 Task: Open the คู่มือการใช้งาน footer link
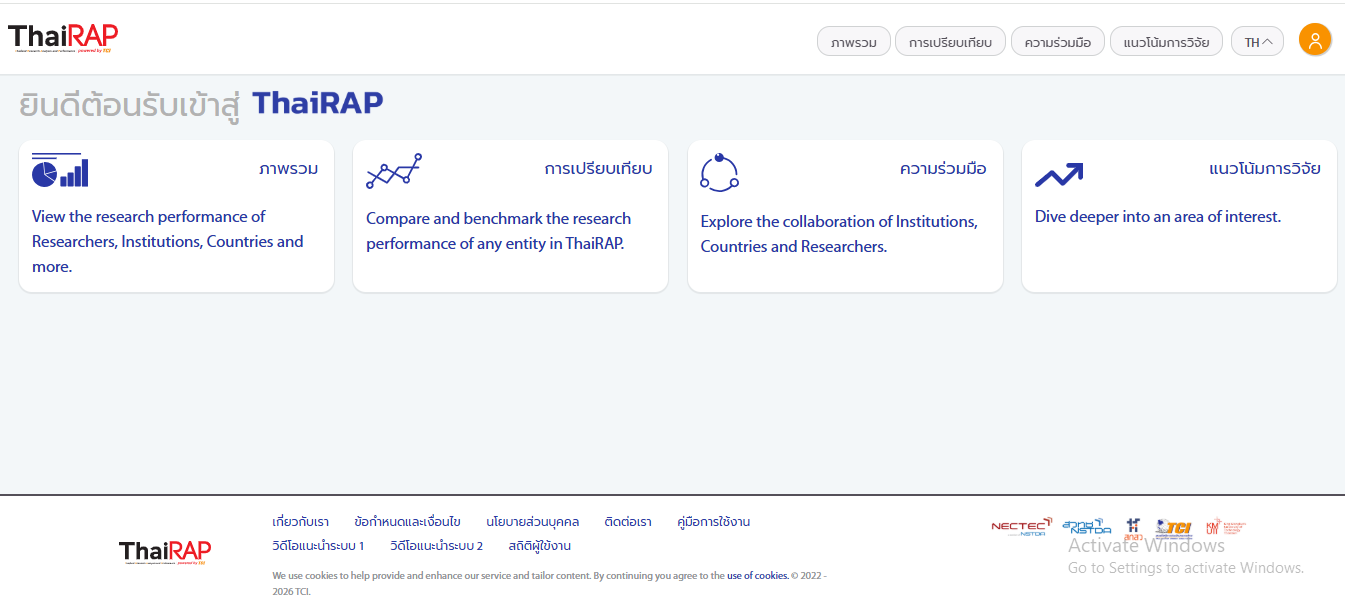pos(713,522)
